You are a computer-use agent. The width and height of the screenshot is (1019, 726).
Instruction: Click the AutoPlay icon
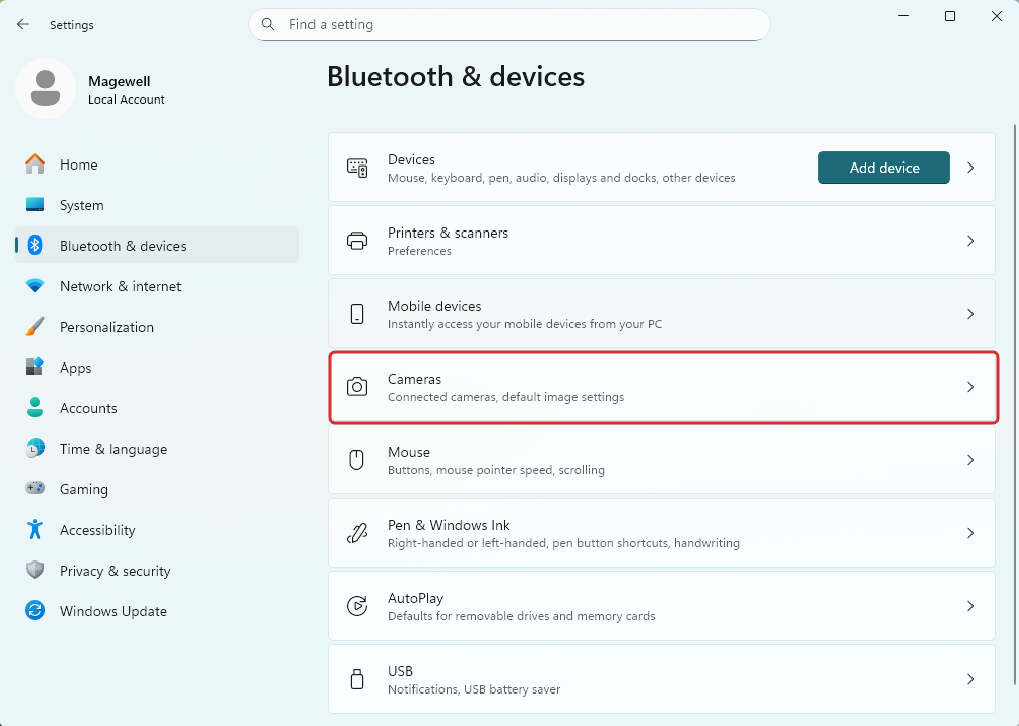357,606
